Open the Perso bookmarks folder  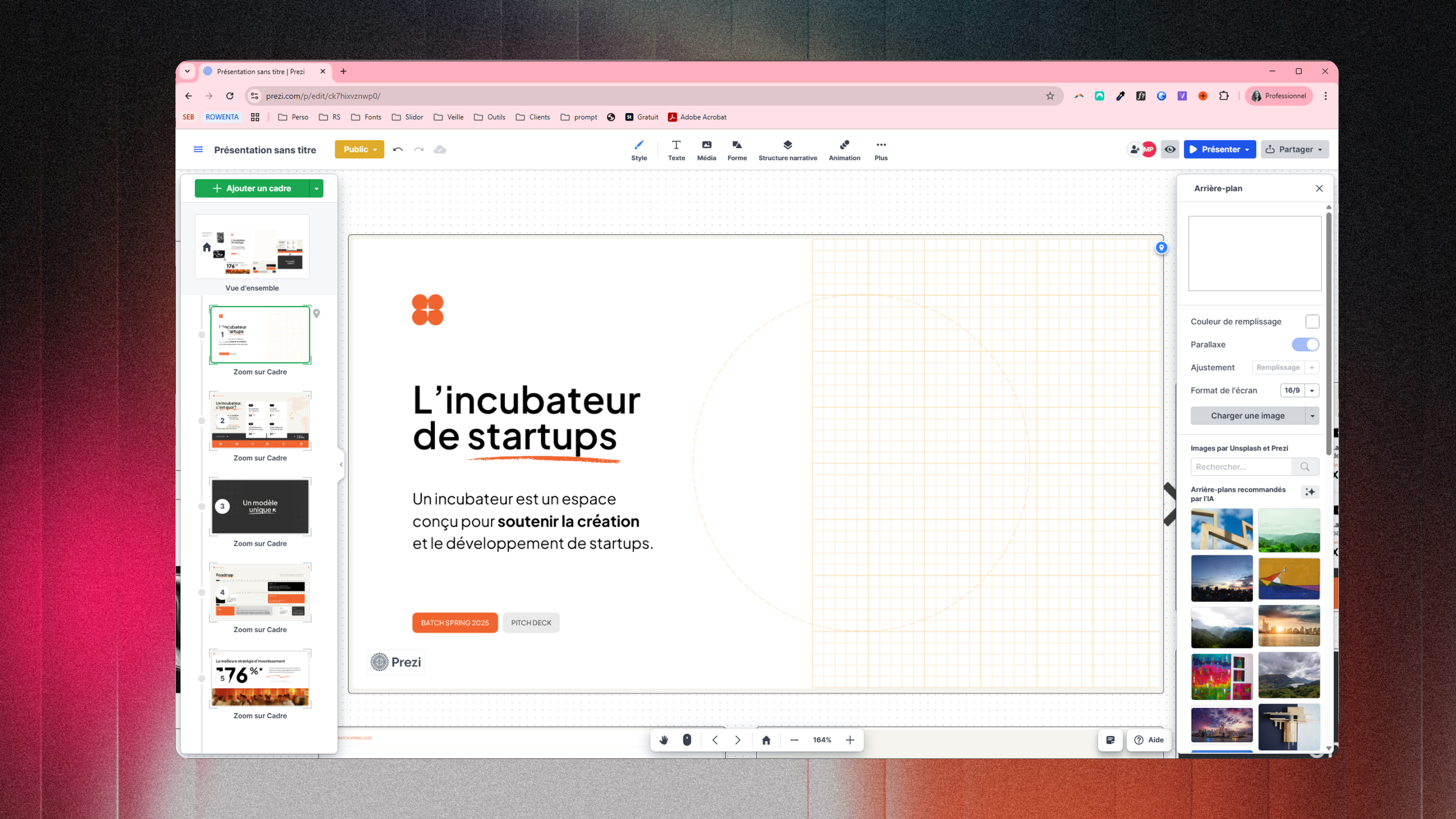(x=293, y=117)
